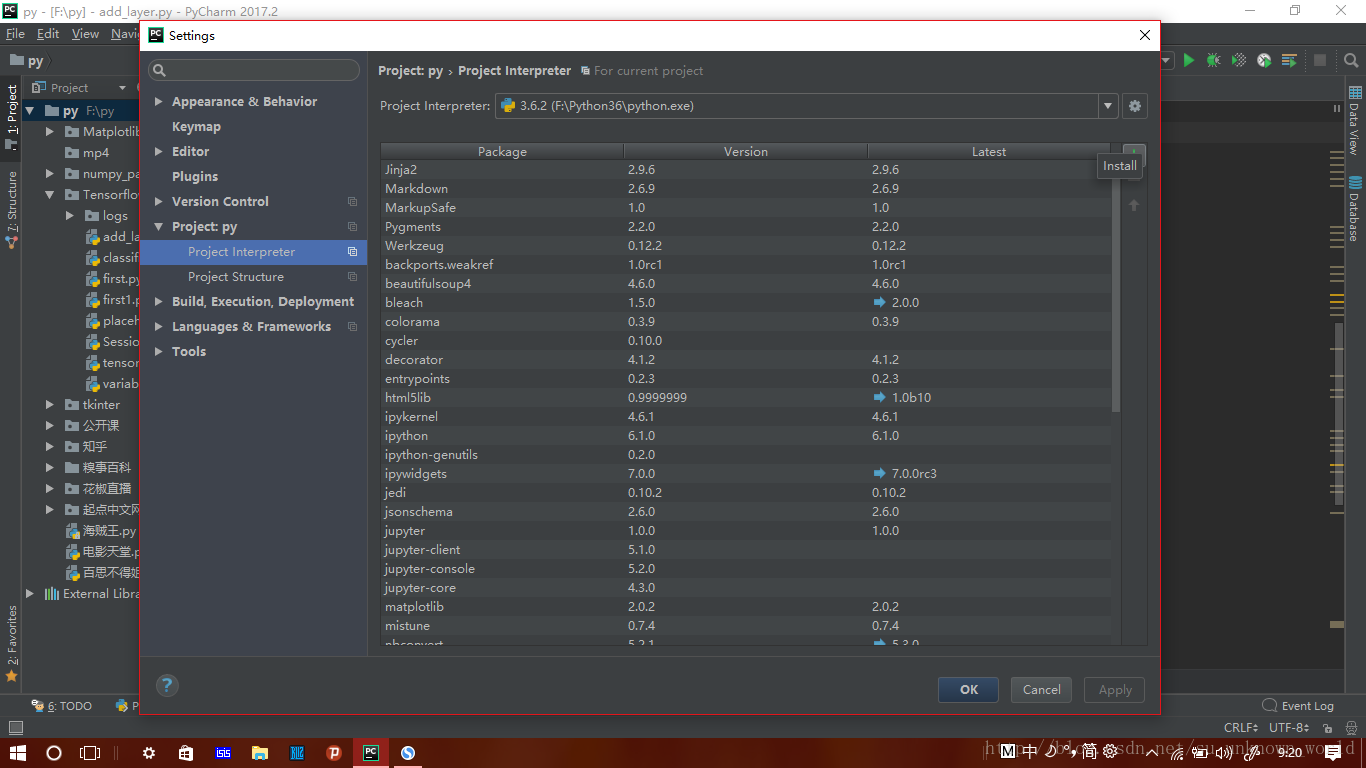Click 'Project: py' breadcrumb link
Screen dimensions: 1366x768
[410, 71]
